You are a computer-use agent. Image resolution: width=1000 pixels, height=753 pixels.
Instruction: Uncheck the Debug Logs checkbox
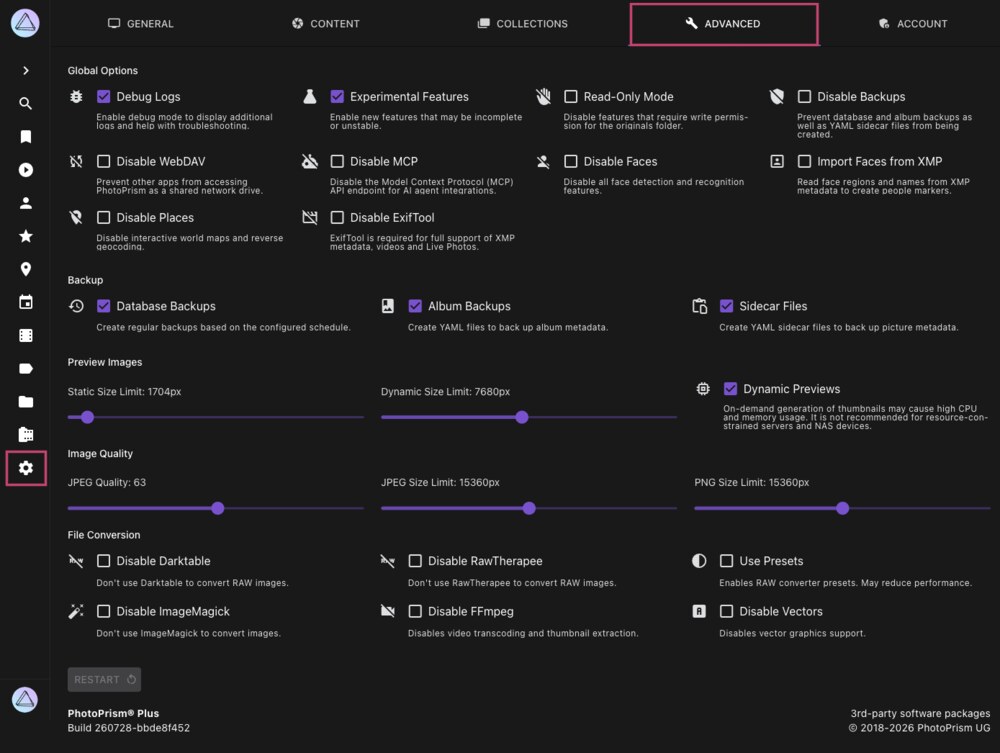(x=103, y=96)
